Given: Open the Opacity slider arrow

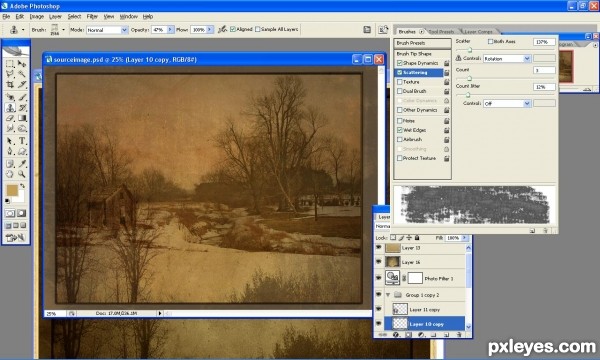Looking at the screenshot, I should [170, 29].
